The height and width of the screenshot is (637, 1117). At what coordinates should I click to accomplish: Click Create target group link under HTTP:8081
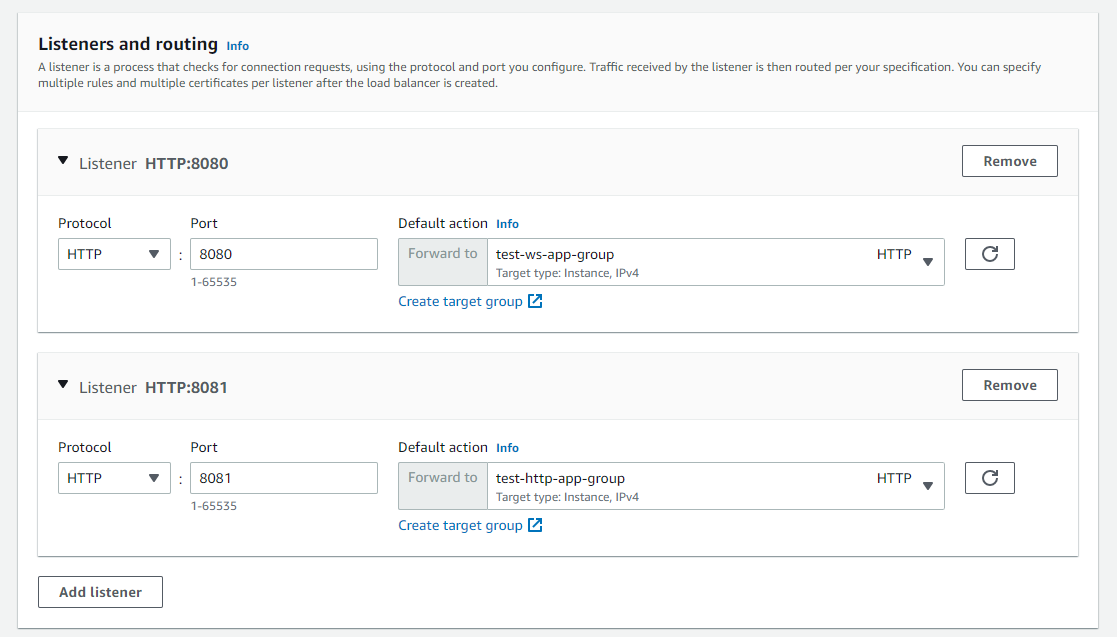[460, 525]
